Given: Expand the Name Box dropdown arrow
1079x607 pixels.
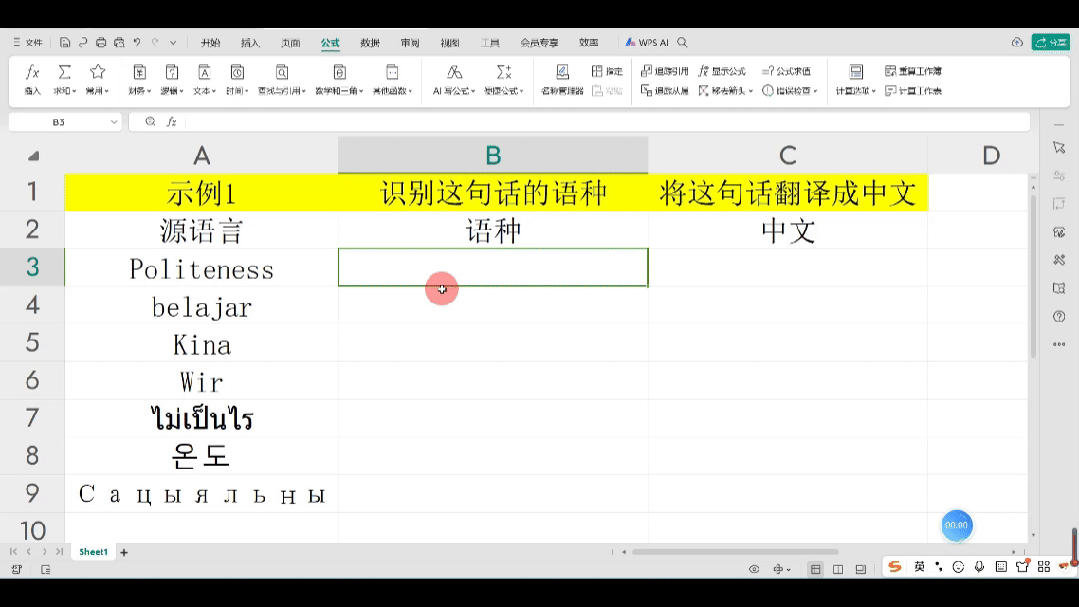Looking at the screenshot, I should click(114, 122).
